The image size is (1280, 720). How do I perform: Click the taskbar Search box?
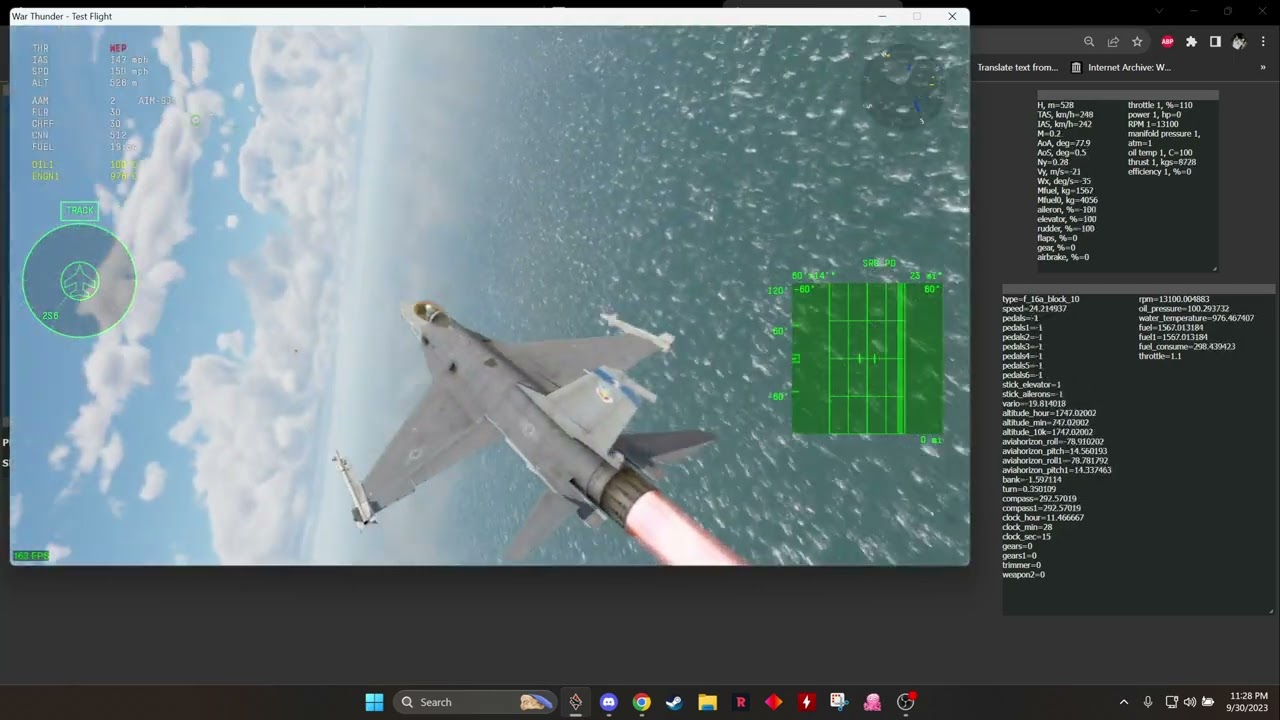pos(475,702)
